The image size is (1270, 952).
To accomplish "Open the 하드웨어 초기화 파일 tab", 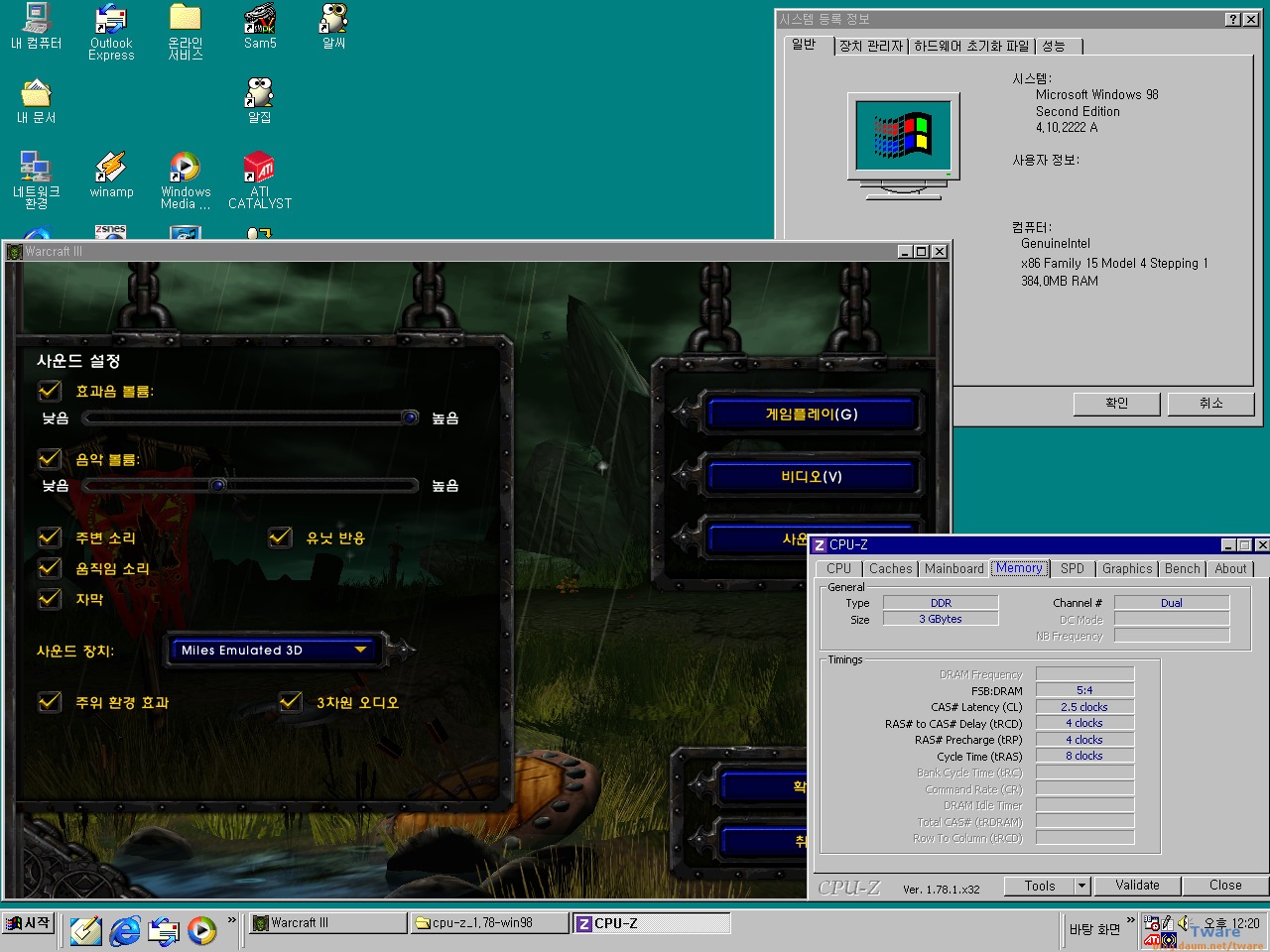I will [971, 47].
